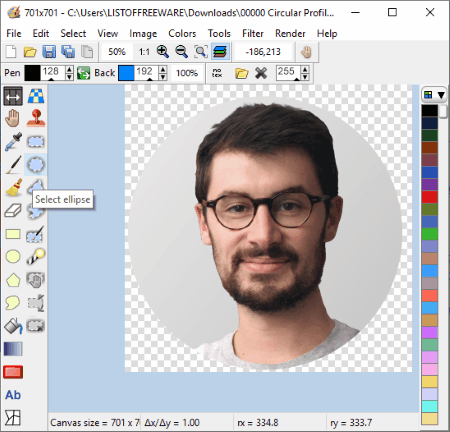
Task: Select the horizontal arrows move tool
Action: [13, 96]
